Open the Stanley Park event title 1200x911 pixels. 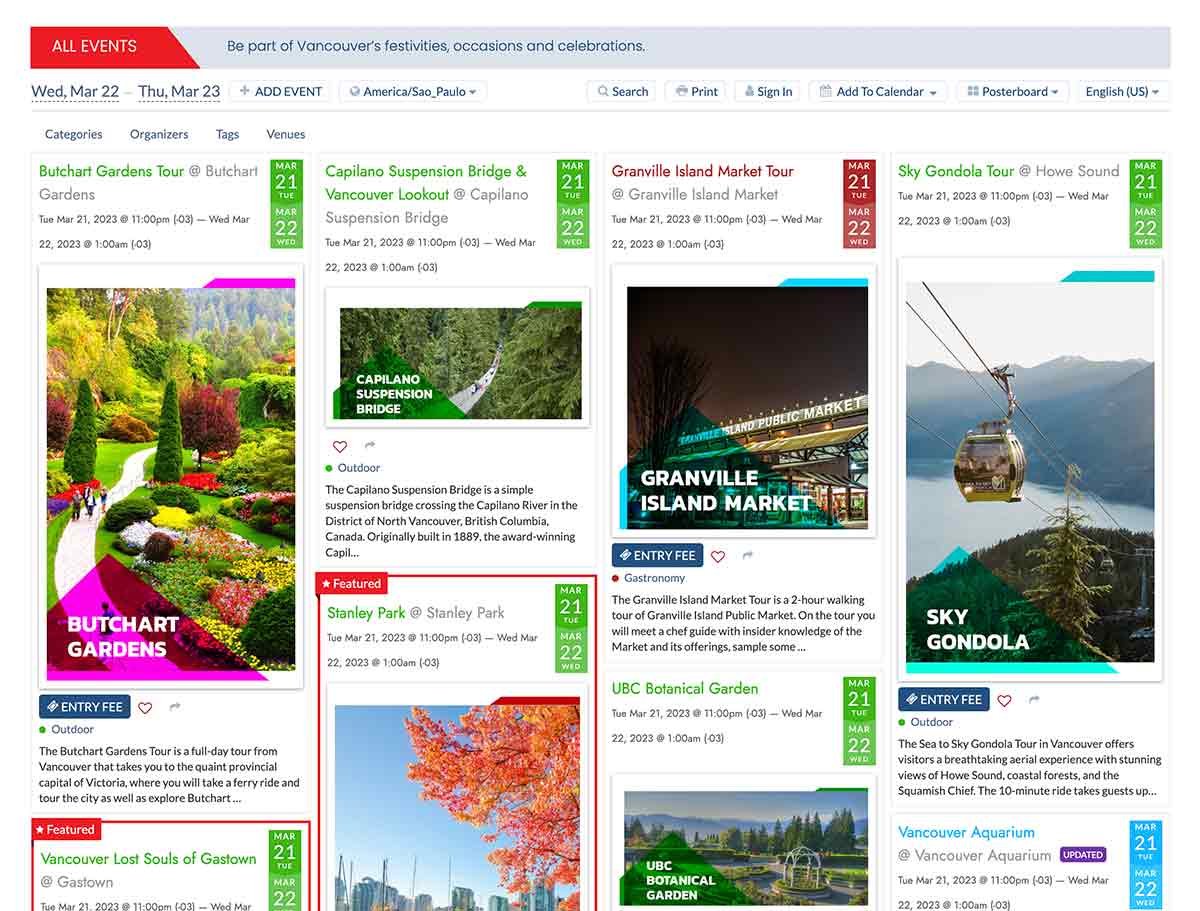365,612
